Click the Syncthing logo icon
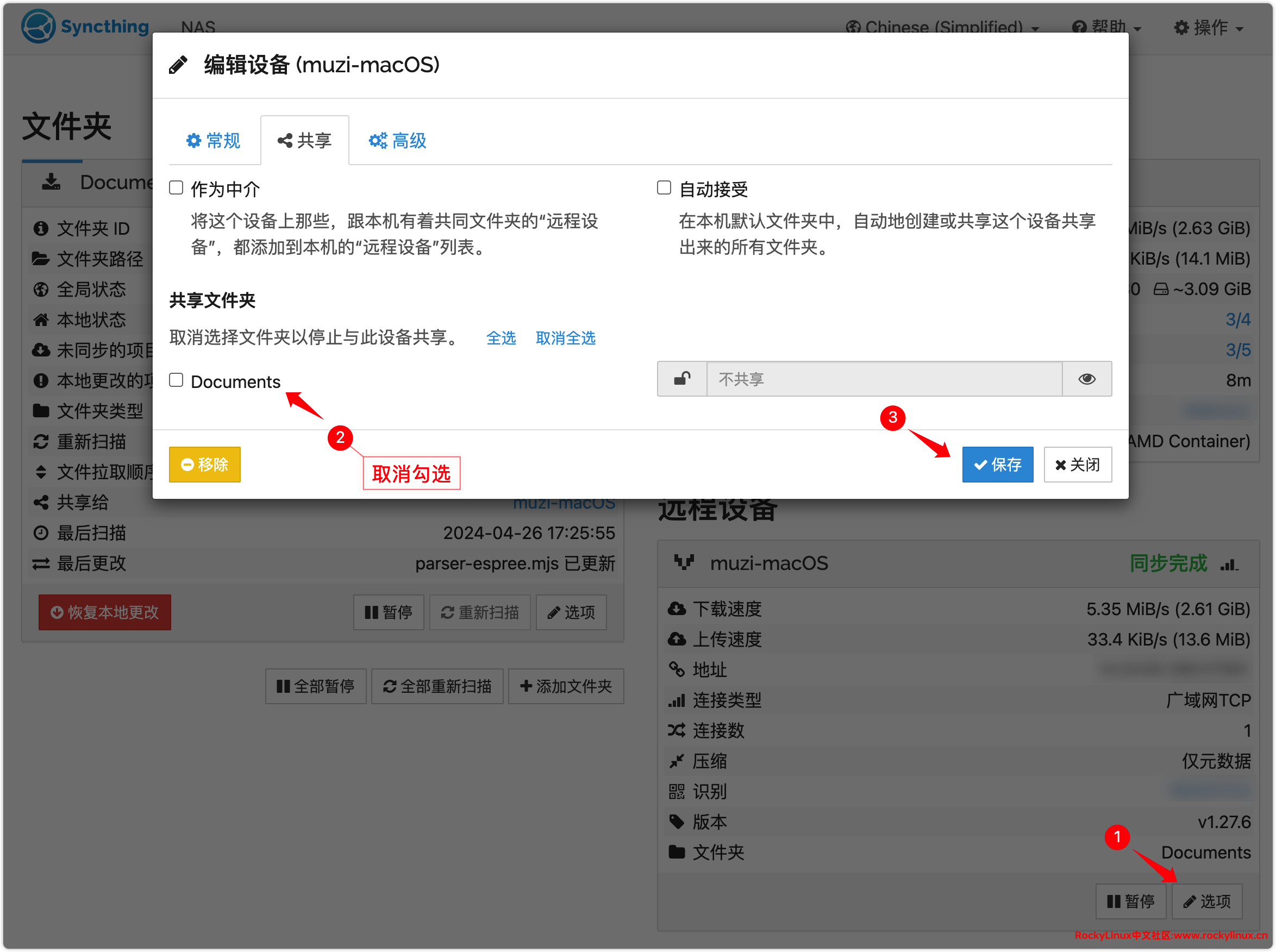Image resolution: width=1276 pixels, height=952 pixels. pyautogui.click(x=38, y=26)
